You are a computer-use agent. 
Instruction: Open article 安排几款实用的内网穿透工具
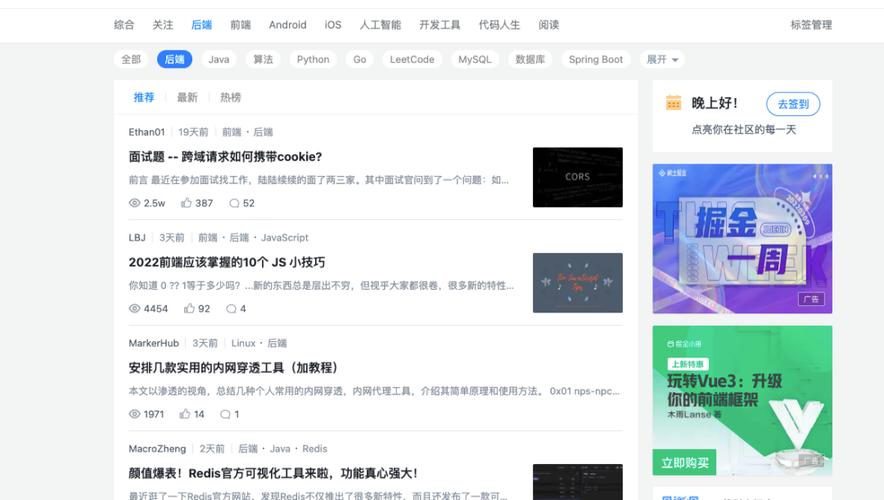tap(233, 368)
